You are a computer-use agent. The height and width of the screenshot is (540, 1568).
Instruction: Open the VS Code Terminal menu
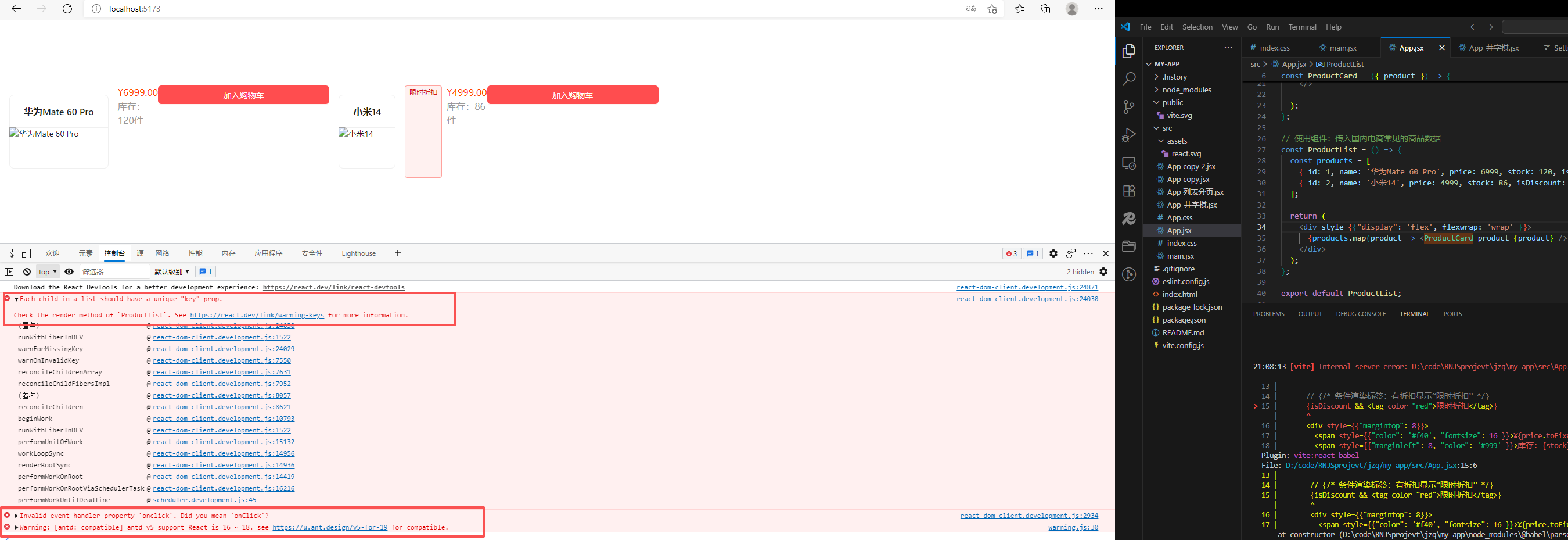(1302, 27)
